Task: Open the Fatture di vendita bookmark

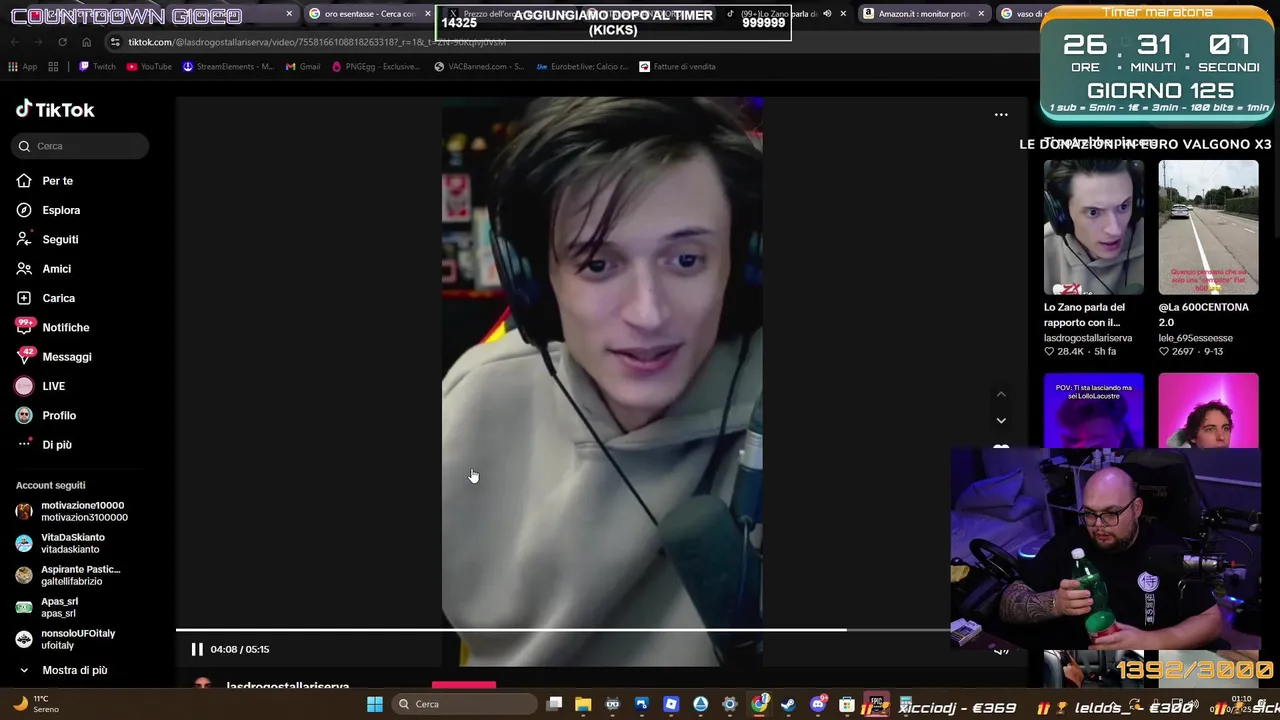Action: 678,67
